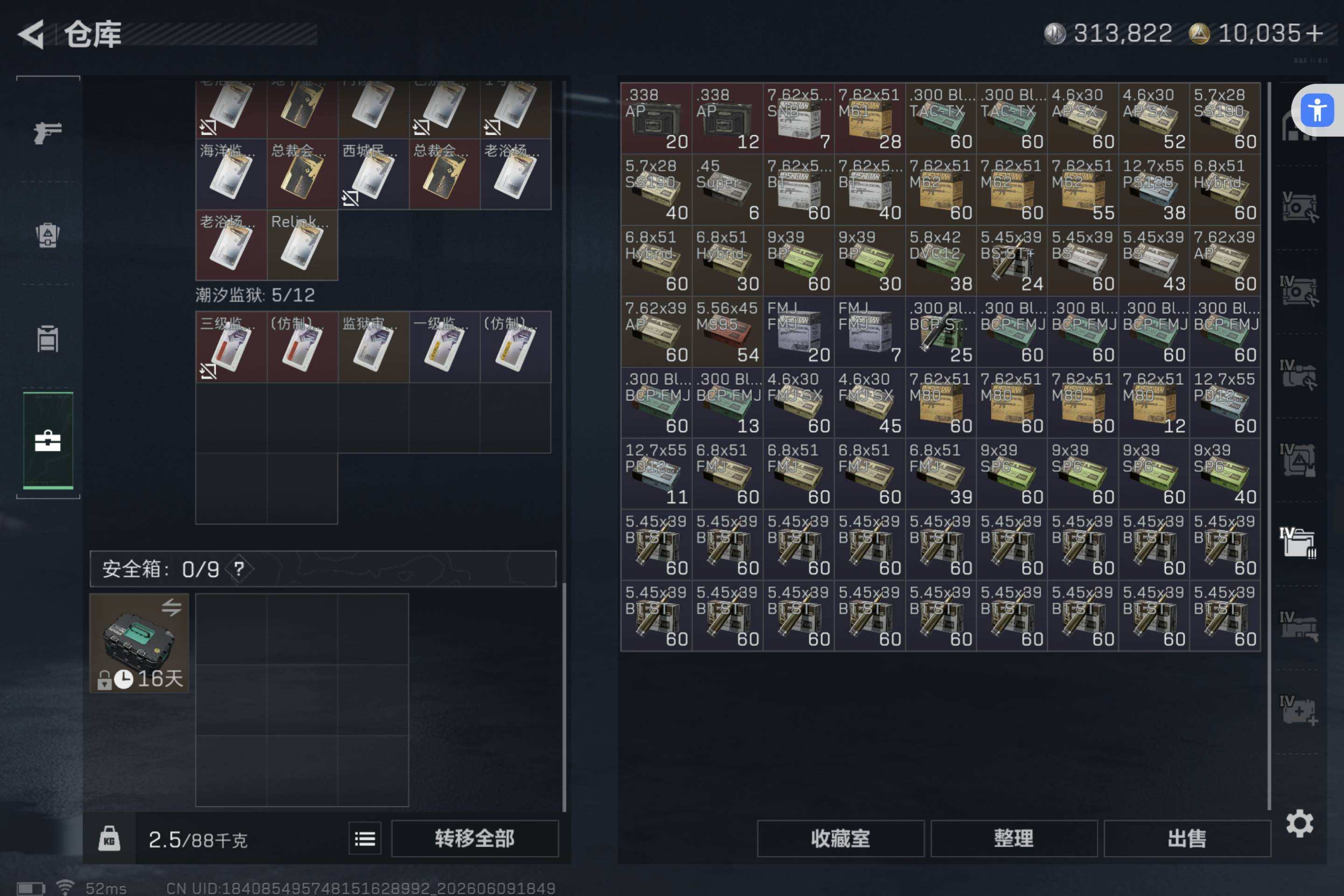Image resolution: width=1344 pixels, height=896 pixels.
Task: Select the highlighted case container tab
Action: [48, 441]
